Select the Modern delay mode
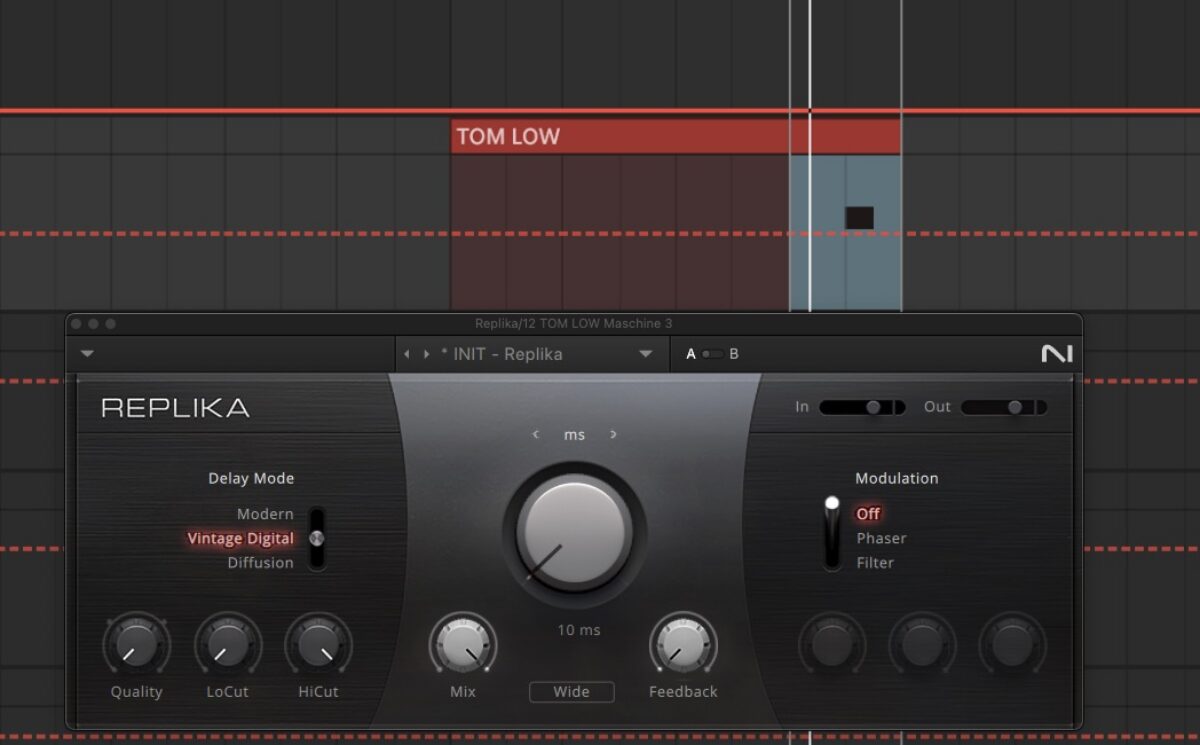The image size is (1200, 745). 265,514
